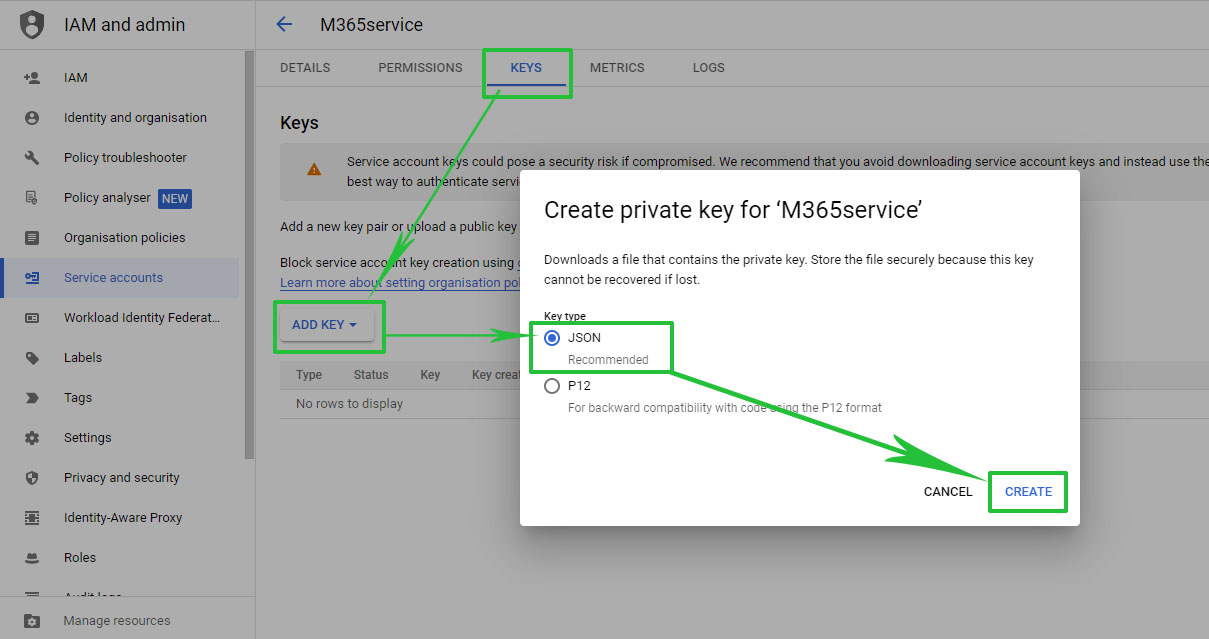Click the NEW badge beside Policy analyser
This screenshot has width=1209, height=639.
[175, 198]
